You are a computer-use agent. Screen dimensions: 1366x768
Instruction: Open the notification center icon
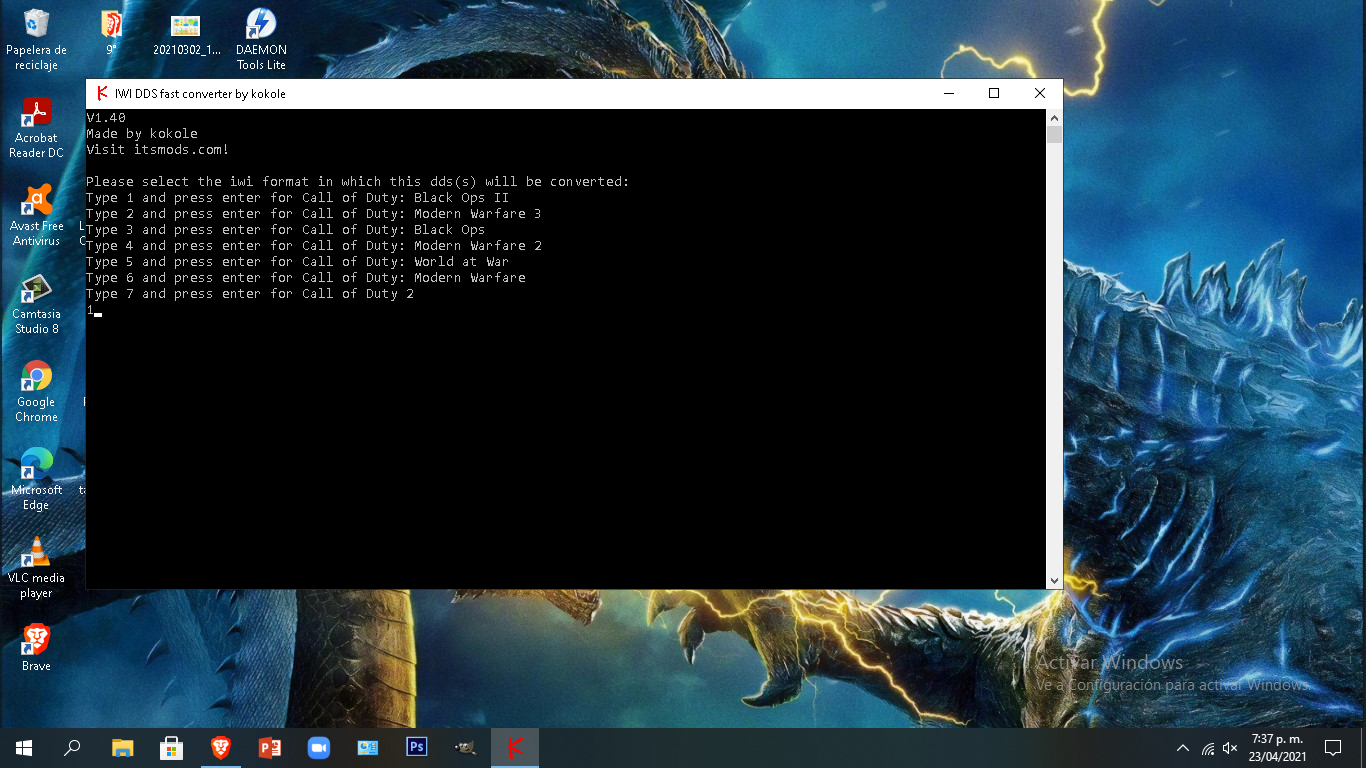point(1332,747)
